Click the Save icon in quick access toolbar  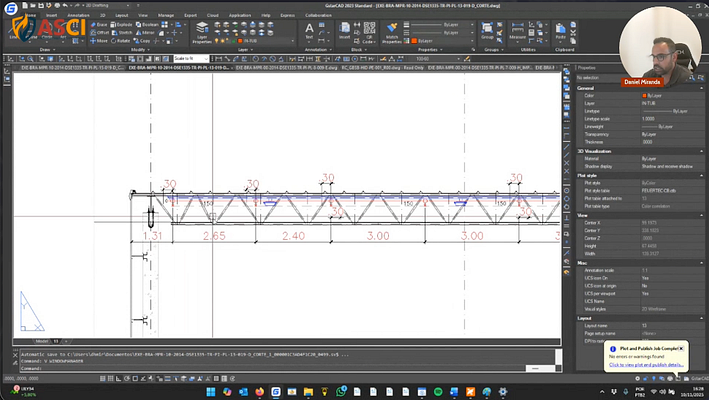pyautogui.click(x=41, y=5)
